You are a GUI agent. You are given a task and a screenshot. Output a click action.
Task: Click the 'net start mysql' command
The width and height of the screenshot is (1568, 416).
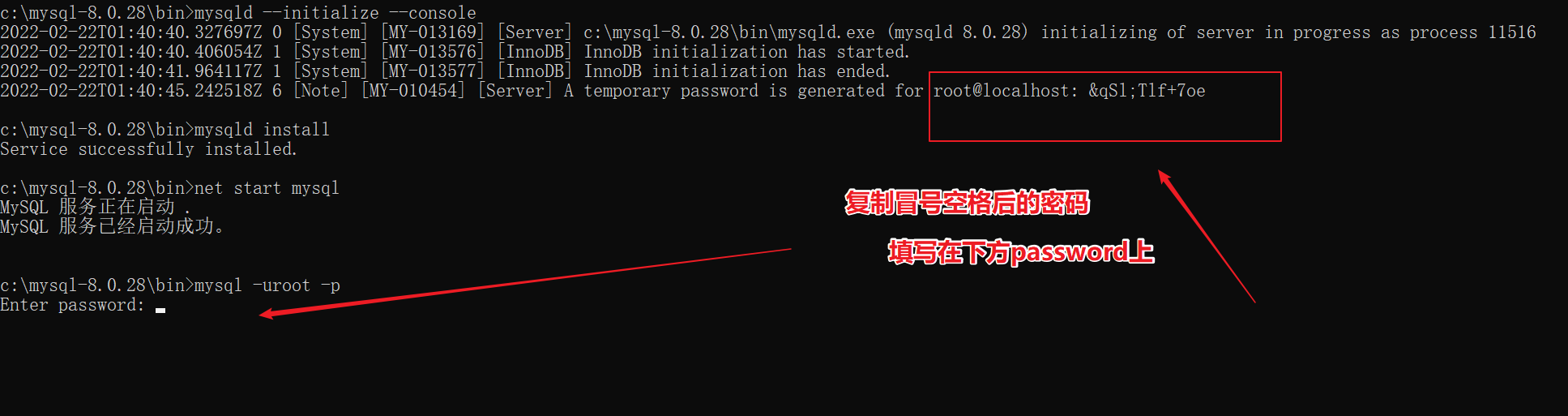(x=267, y=188)
